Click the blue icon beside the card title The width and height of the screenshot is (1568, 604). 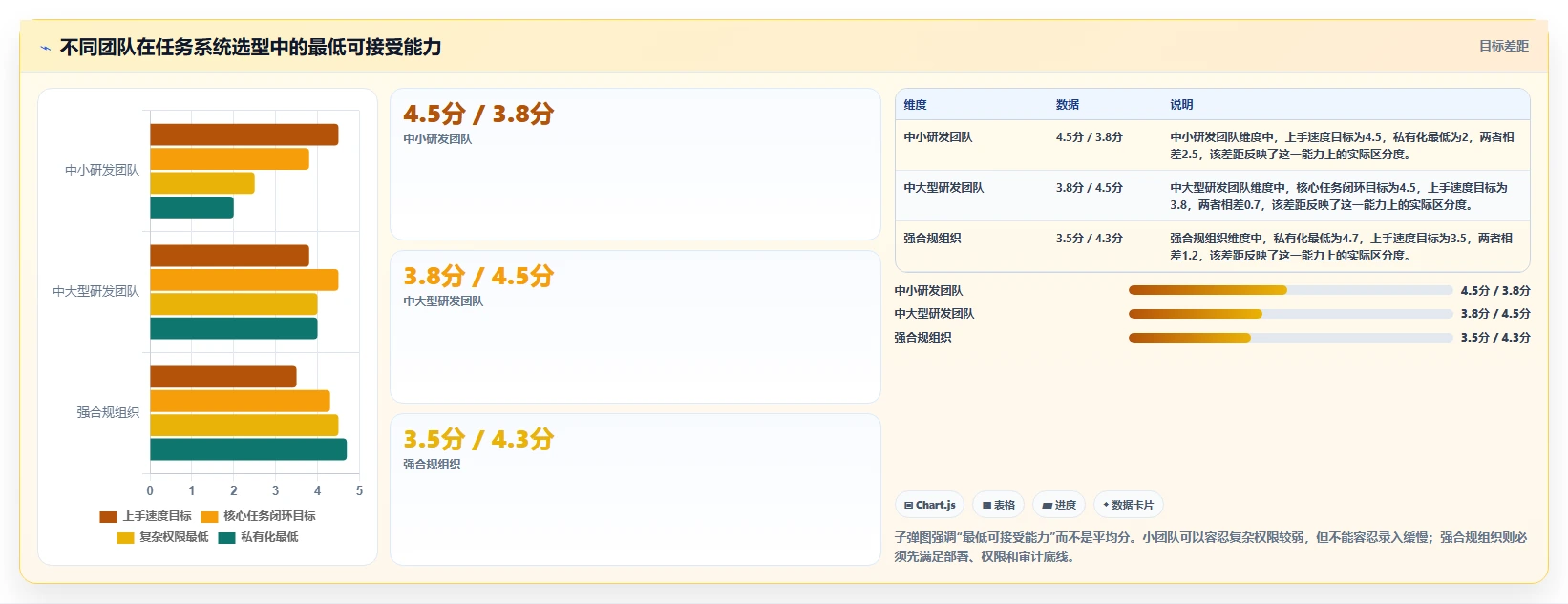pyautogui.click(x=45, y=48)
